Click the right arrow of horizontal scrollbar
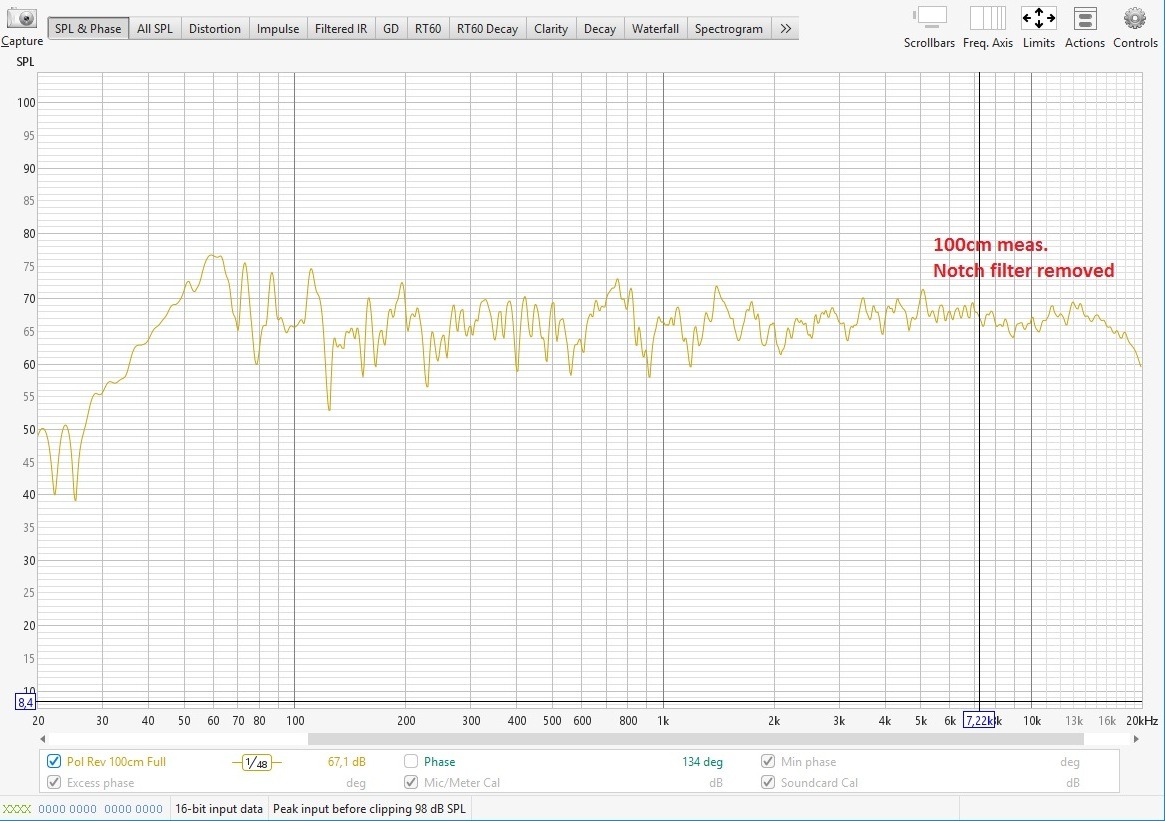 tap(1136, 739)
